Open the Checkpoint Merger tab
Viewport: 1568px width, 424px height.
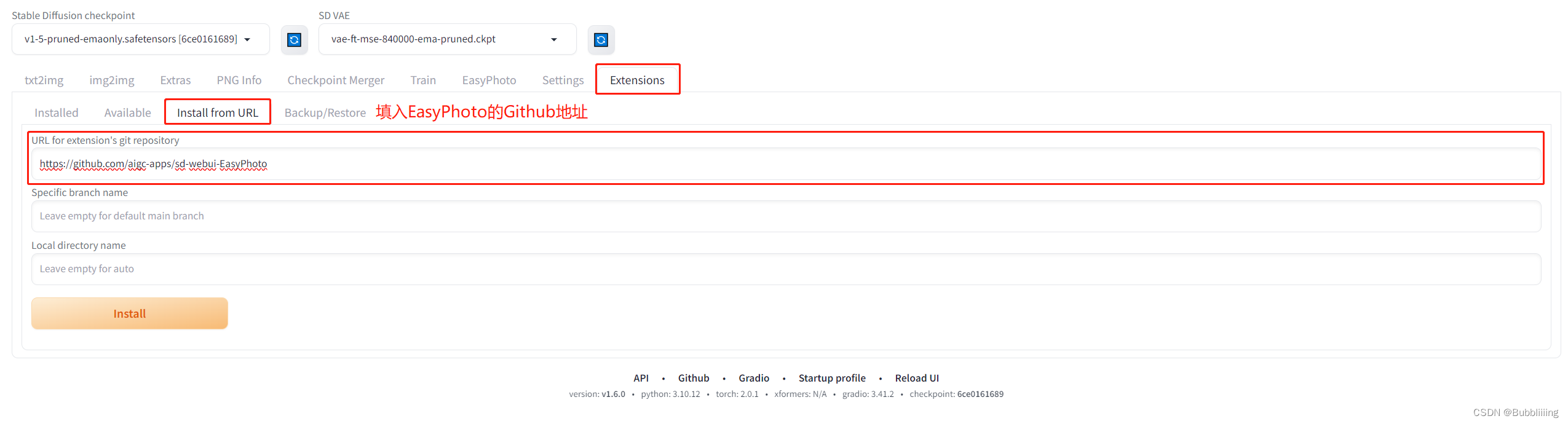336,80
